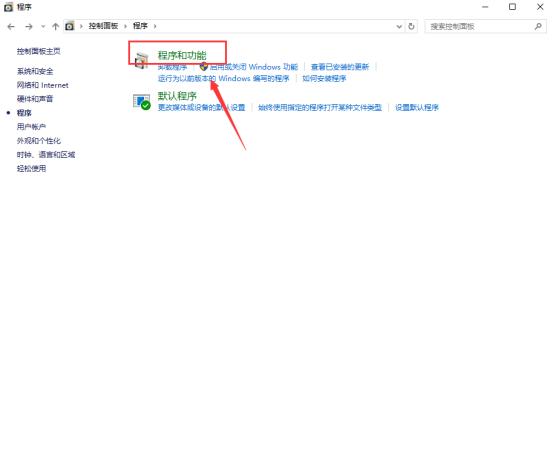Open 运行为以前版本的 Windows 编写的程序
The image size is (553, 460).
[x=224, y=78]
